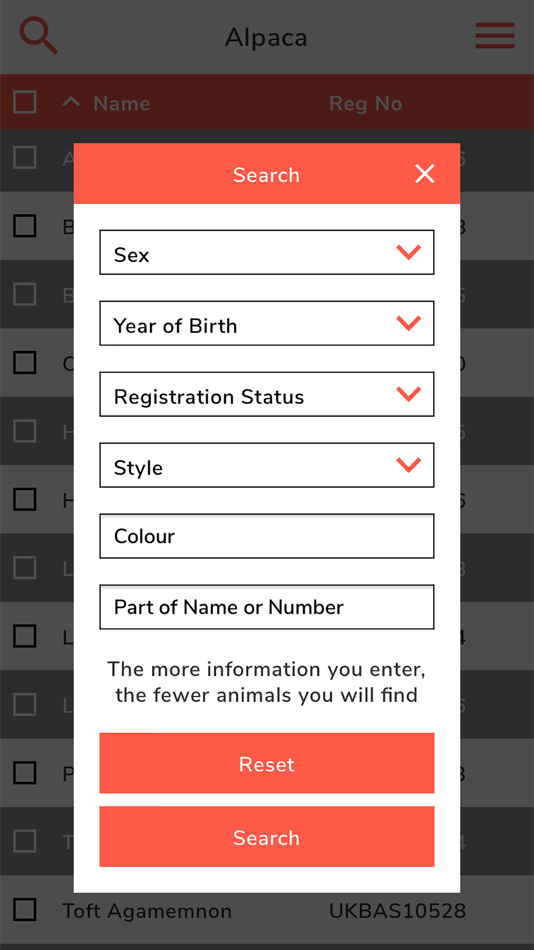Toggle the first row checkbox
This screenshot has height=950, width=534.
[x=25, y=158]
